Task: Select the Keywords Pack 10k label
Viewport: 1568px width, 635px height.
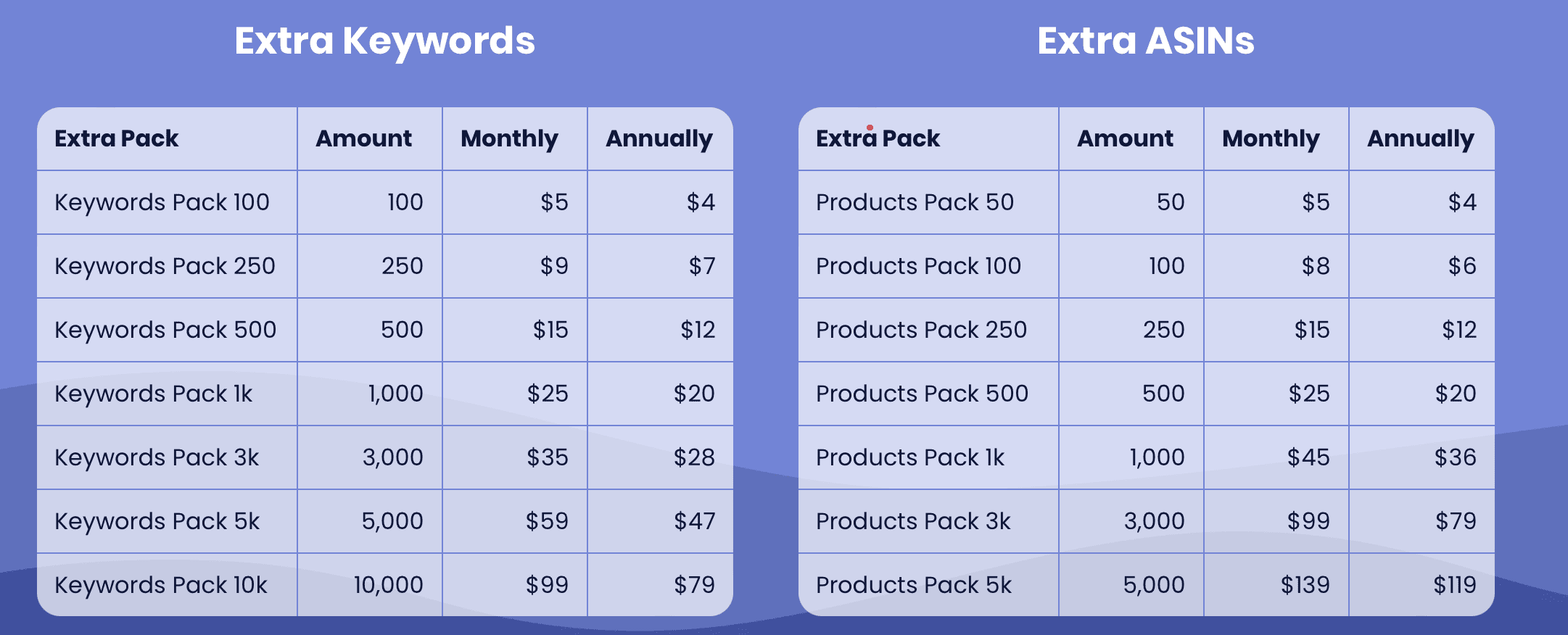Action: [161, 585]
